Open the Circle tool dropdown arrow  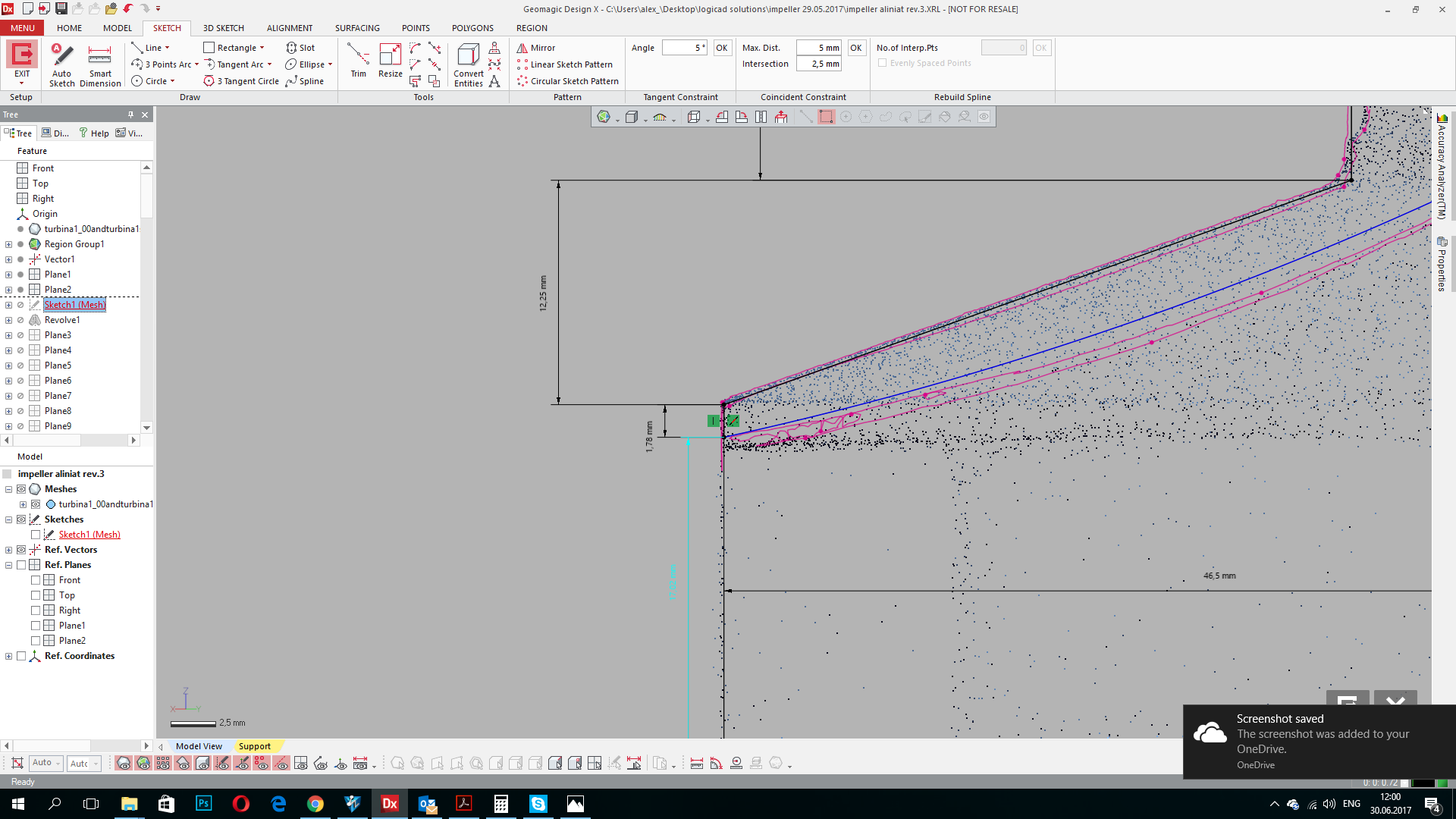pos(173,81)
